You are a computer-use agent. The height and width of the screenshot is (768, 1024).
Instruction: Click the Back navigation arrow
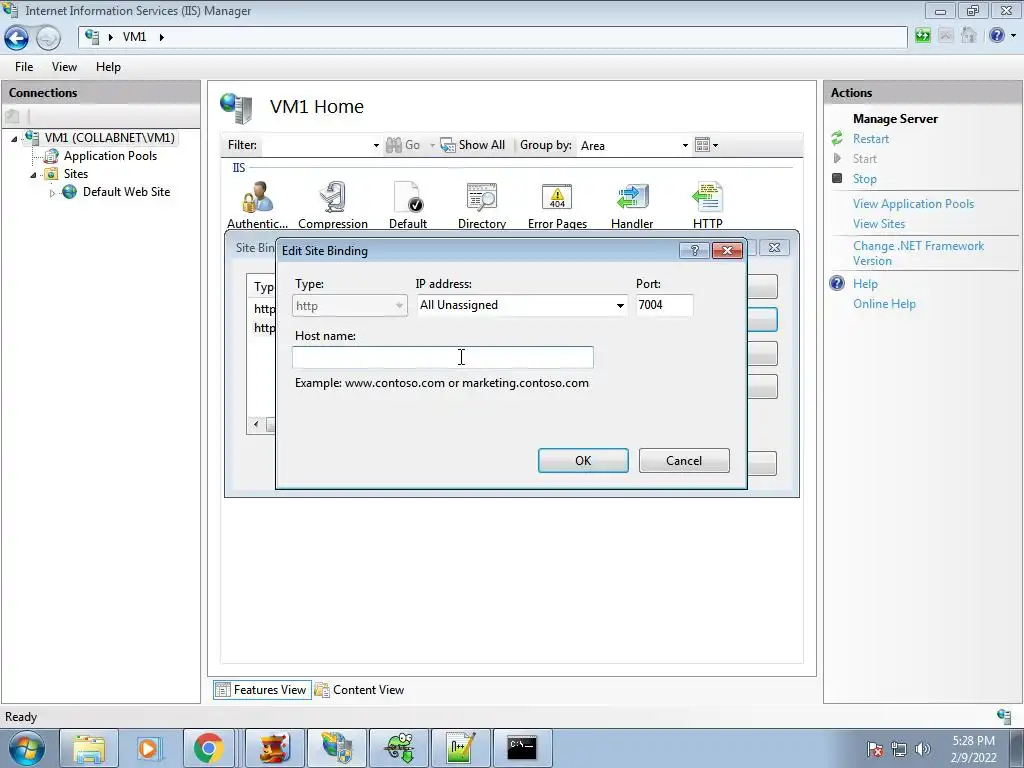16,38
